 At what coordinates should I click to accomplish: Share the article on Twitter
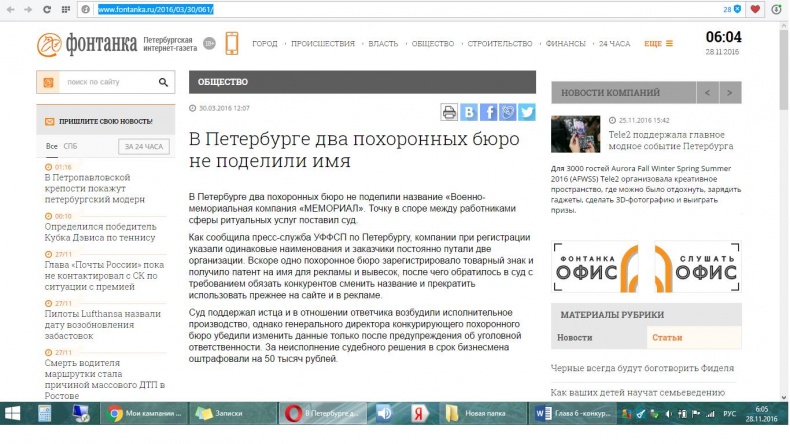526,112
